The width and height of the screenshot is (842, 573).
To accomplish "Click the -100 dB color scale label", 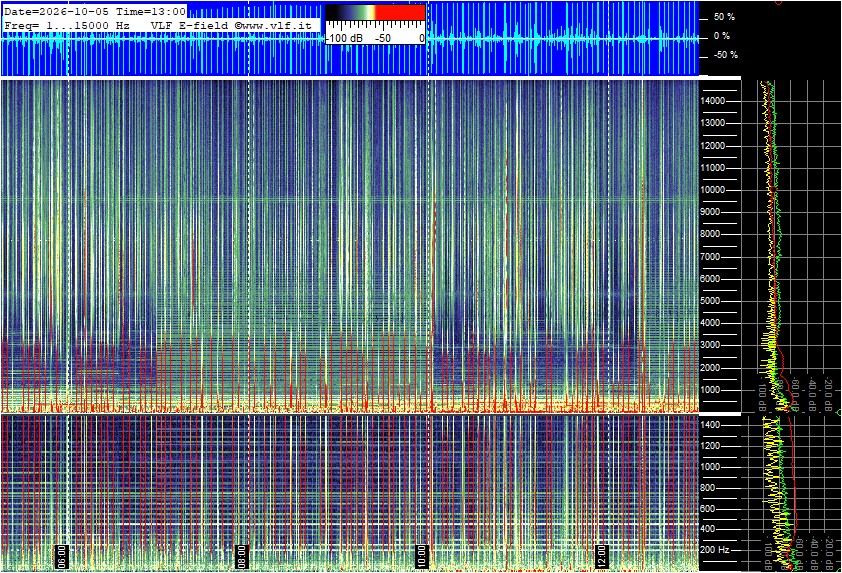I will (344, 39).
